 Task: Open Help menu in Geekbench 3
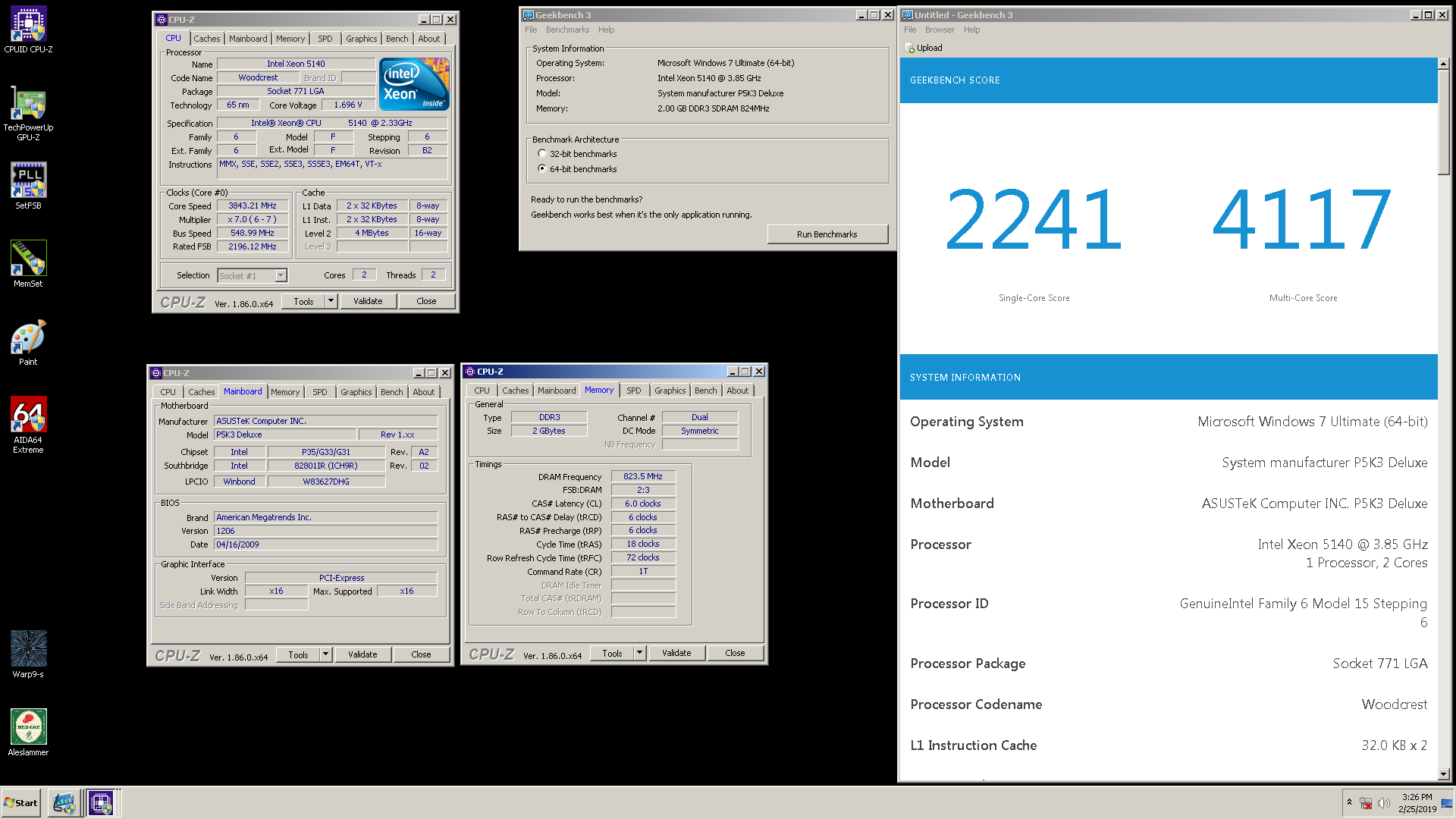coord(606,30)
